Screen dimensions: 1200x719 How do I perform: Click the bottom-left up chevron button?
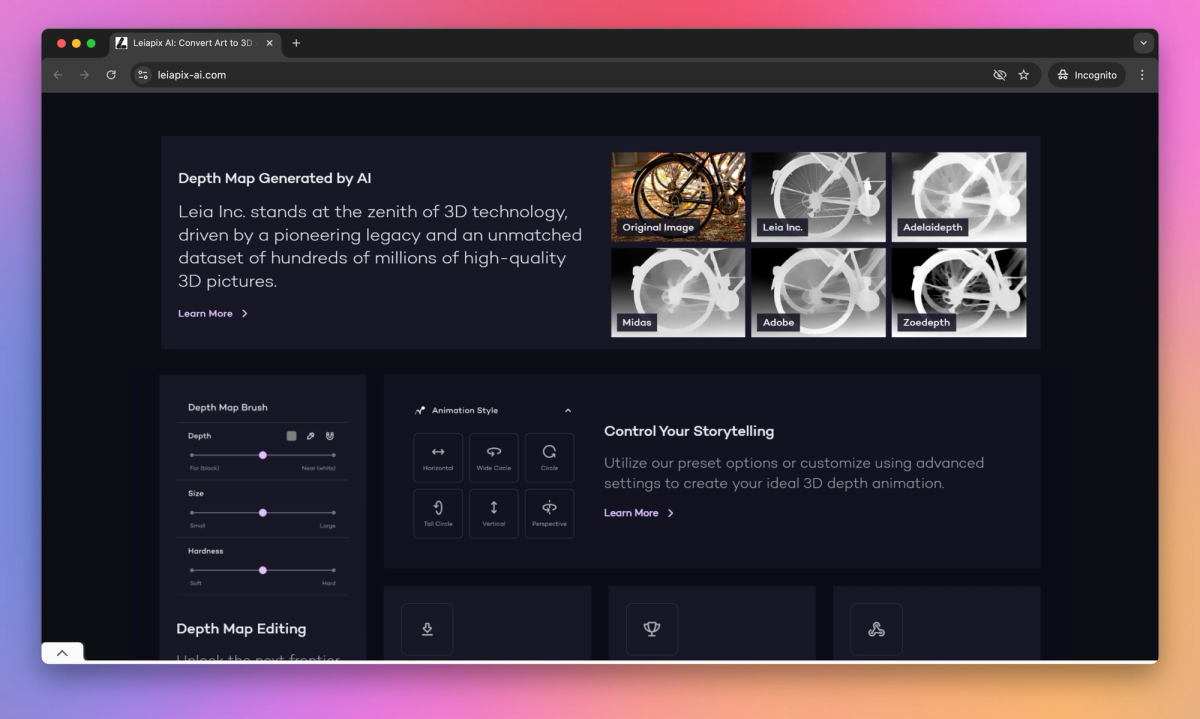[x=62, y=653]
